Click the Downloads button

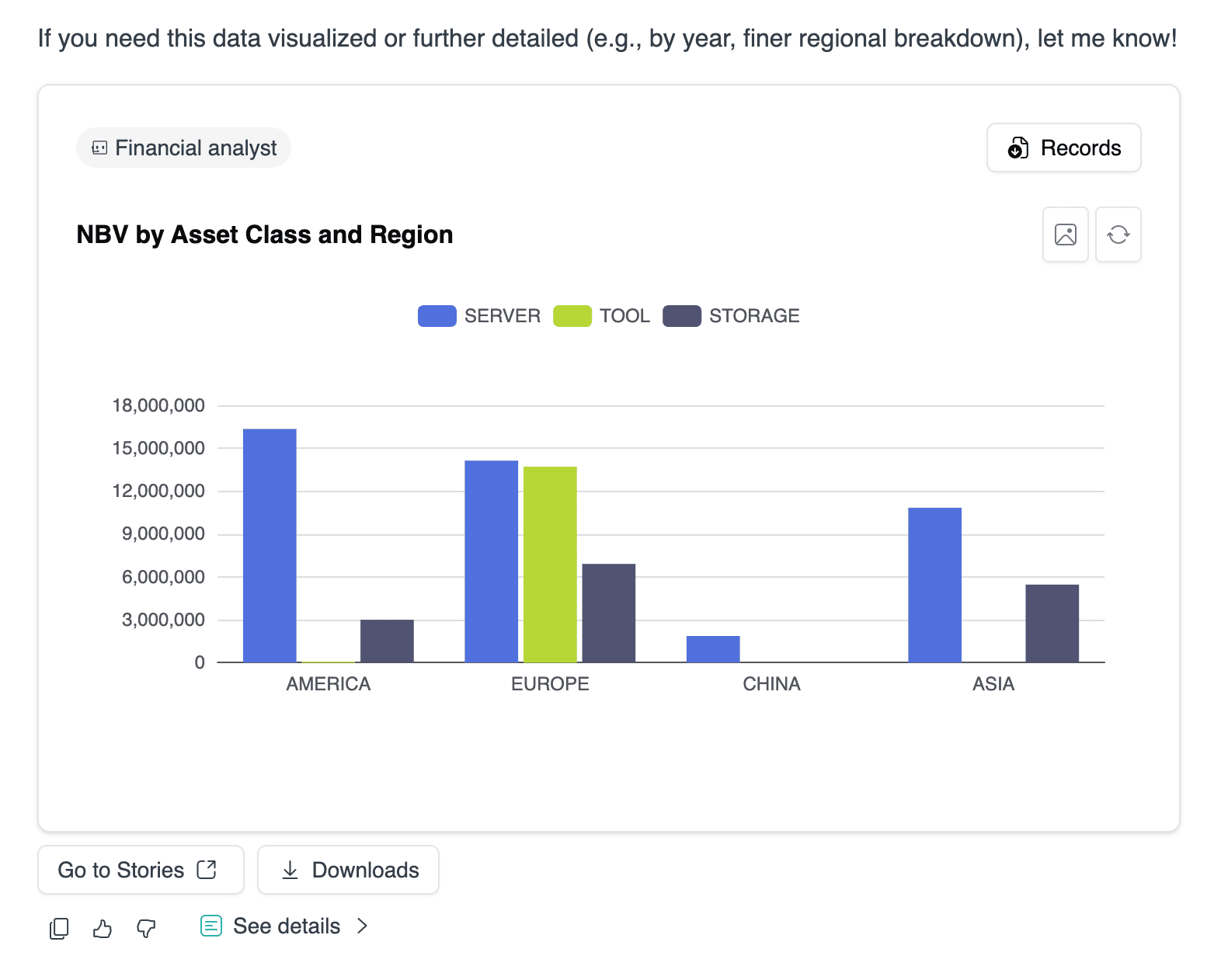pos(348,870)
